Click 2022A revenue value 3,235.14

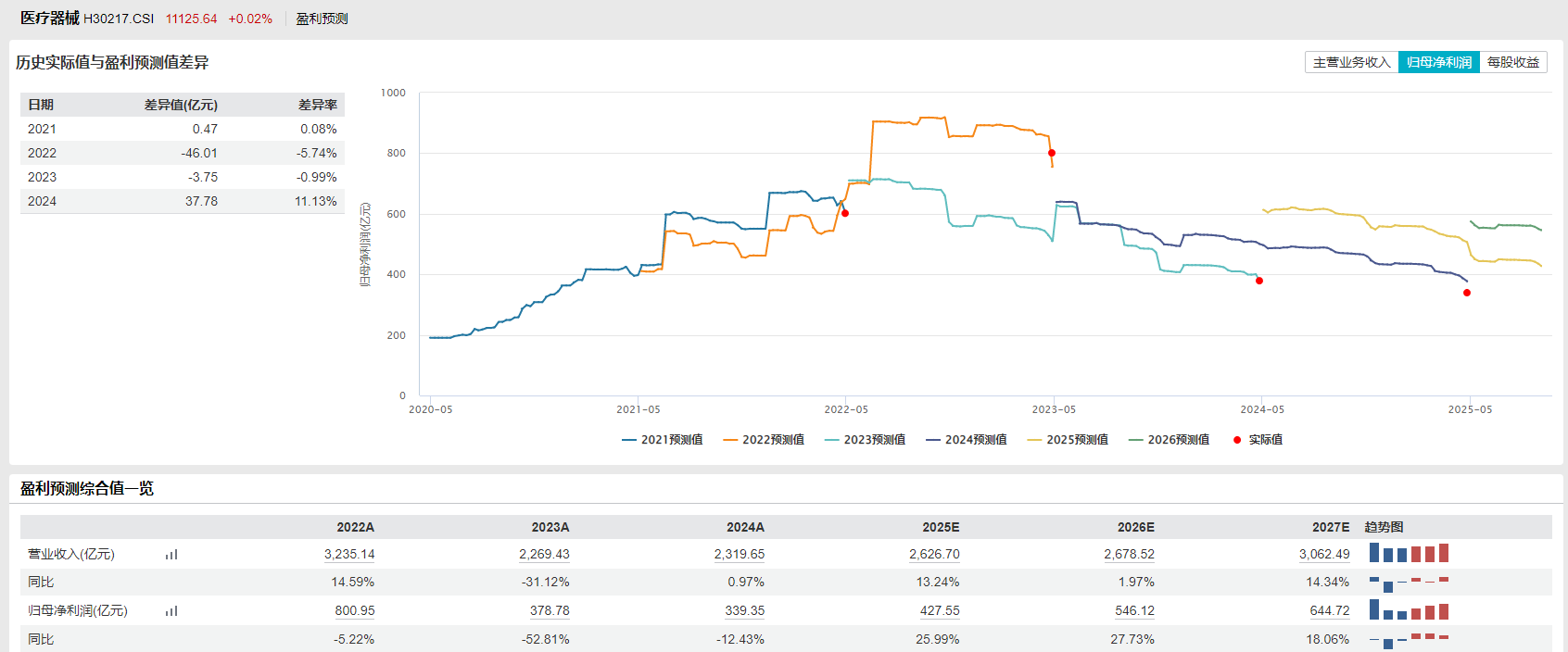[349, 555]
